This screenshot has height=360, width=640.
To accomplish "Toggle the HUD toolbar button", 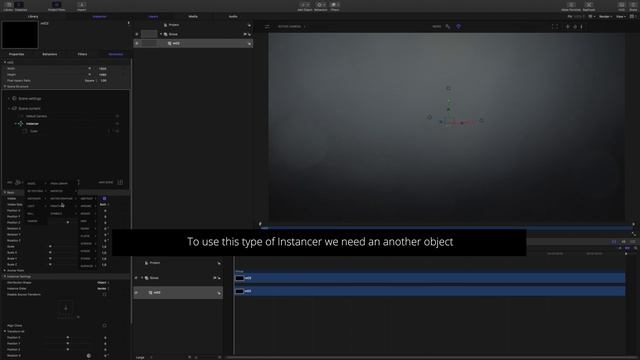I will click(x=621, y=6).
